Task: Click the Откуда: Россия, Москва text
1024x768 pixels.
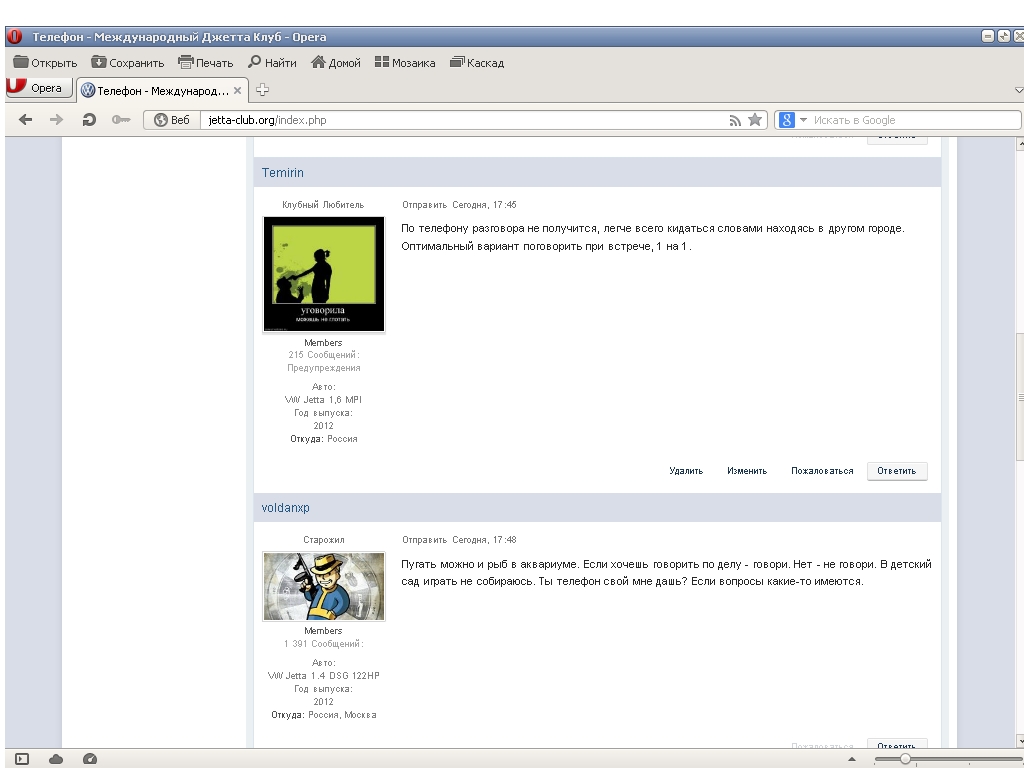Action: [324, 714]
